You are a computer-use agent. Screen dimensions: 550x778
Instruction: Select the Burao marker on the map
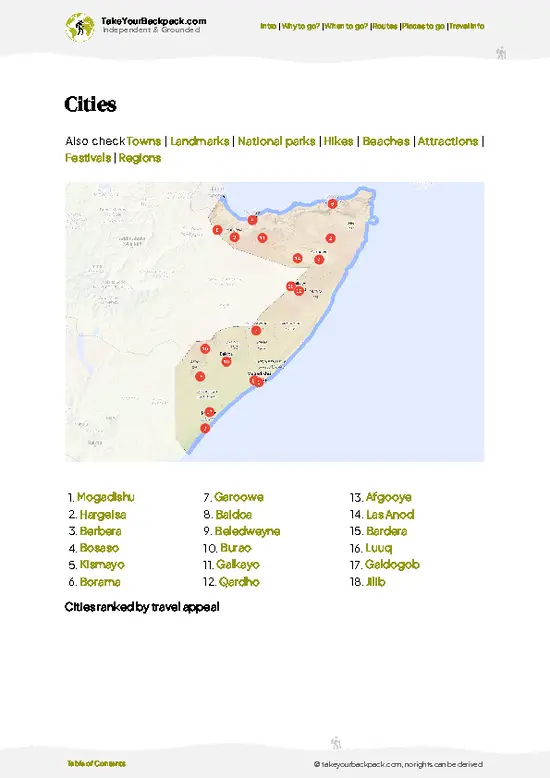pos(262,238)
